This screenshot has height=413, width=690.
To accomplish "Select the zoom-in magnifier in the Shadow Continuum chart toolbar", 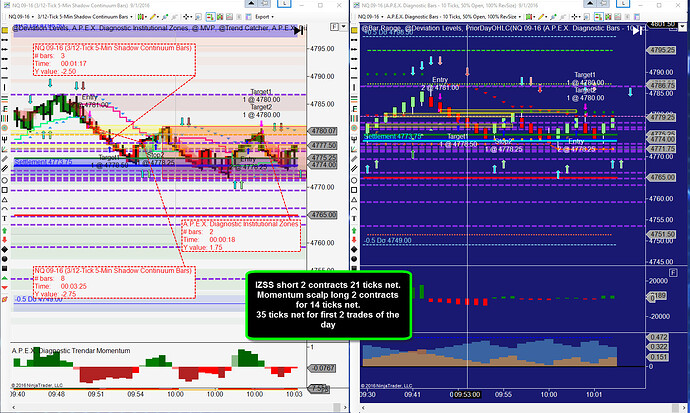I will (198, 17).
